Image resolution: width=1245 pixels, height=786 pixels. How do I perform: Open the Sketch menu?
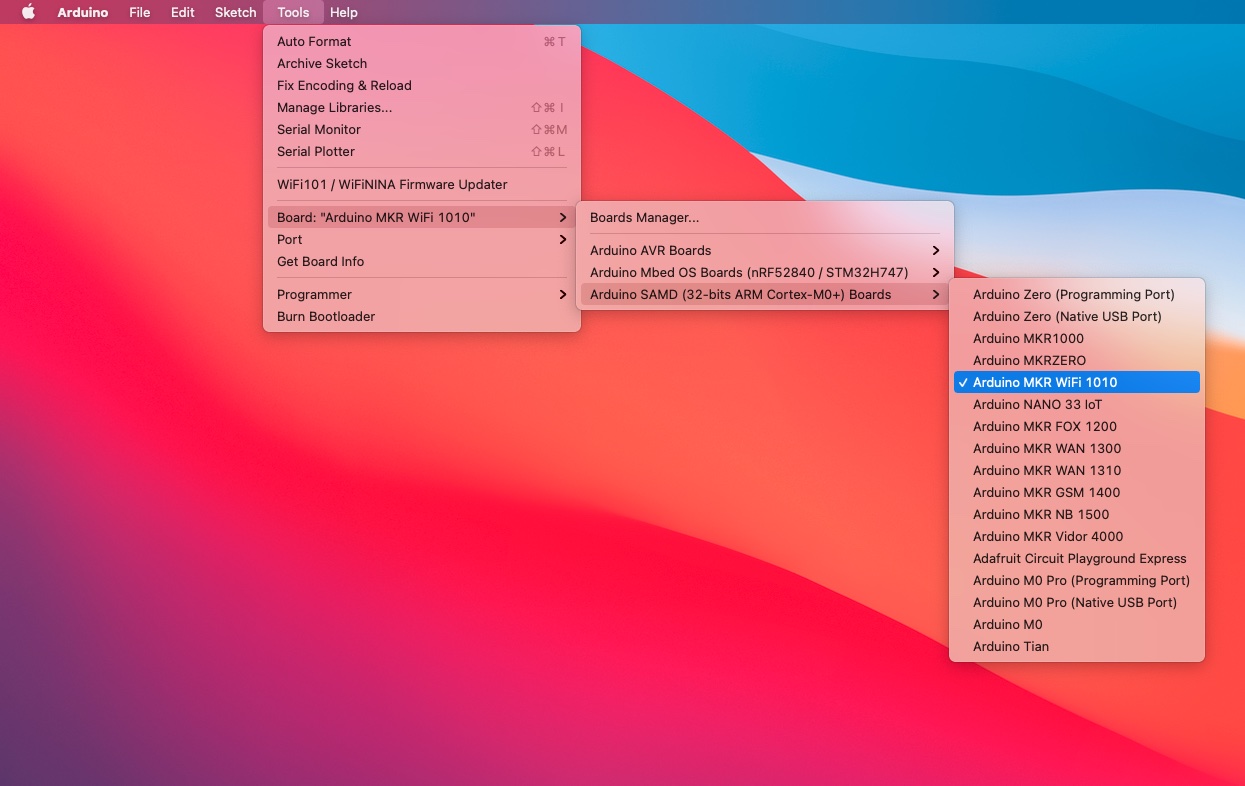(x=235, y=12)
